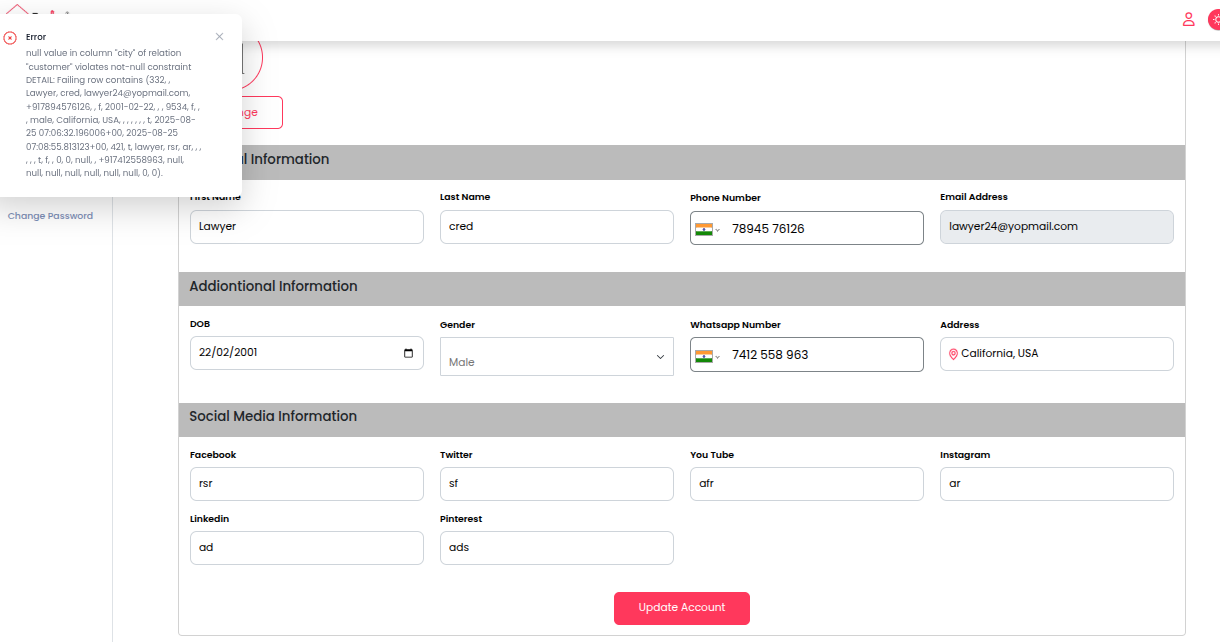This screenshot has width=1220, height=642.
Task: Focus the Last Name field
Action: click(x=556, y=227)
